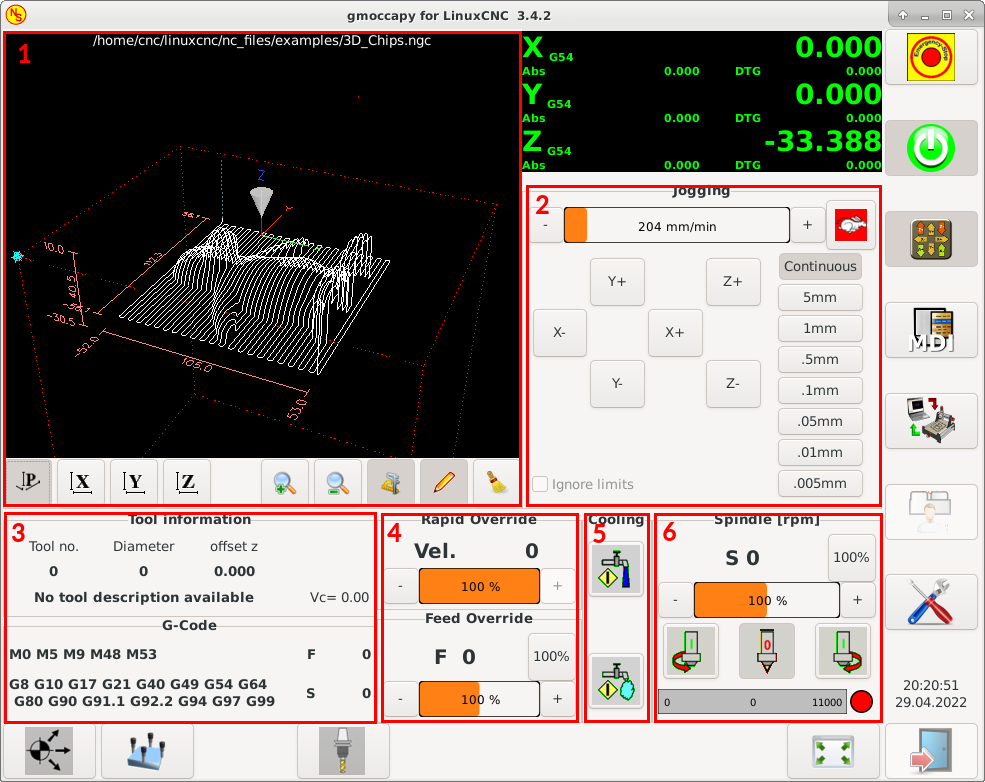The width and height of the screenshot is (985, 782).
Task: Increase the feed override with plus
Action: (x=558, y=700)
